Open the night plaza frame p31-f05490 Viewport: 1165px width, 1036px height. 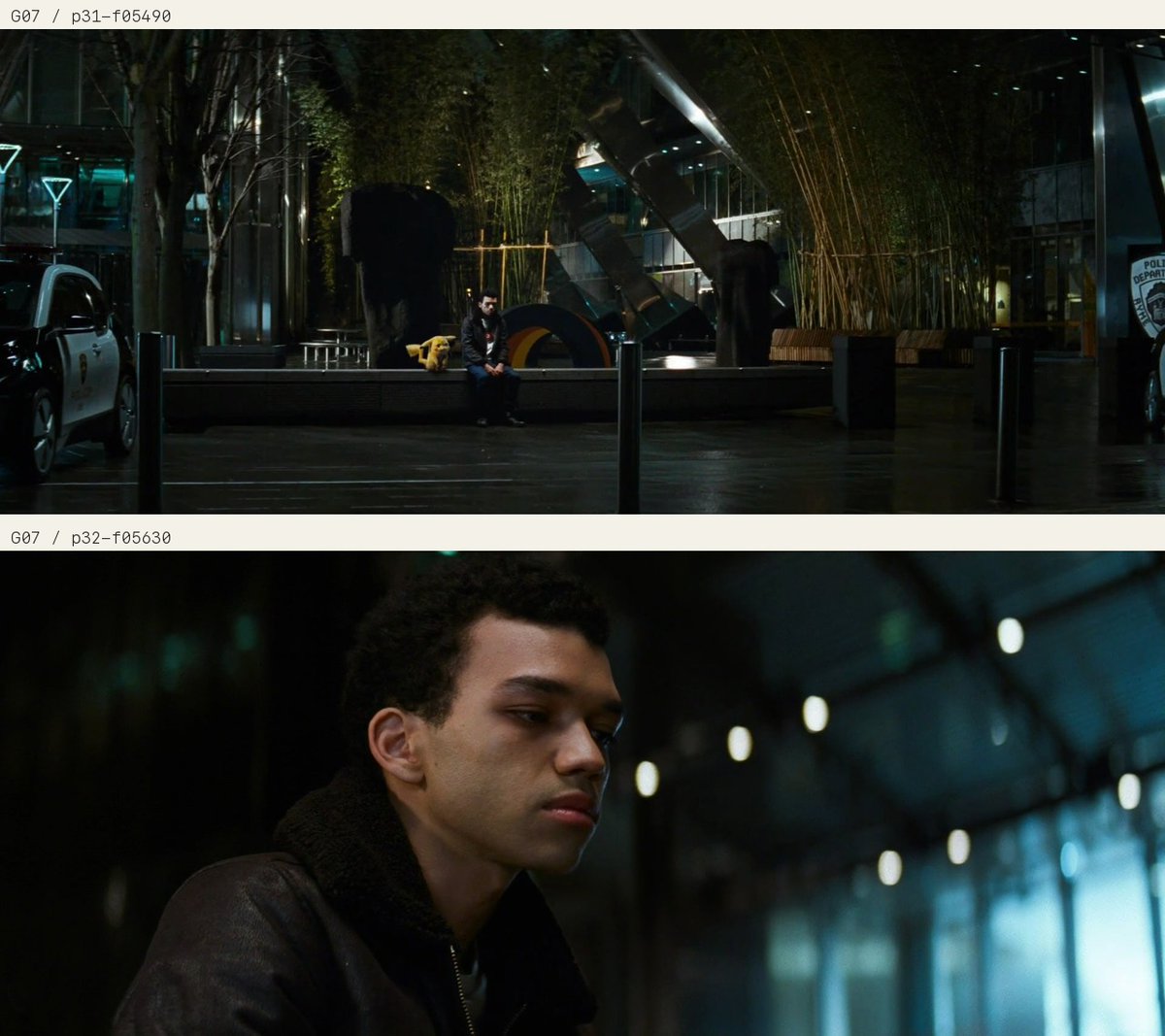(582, 271)
